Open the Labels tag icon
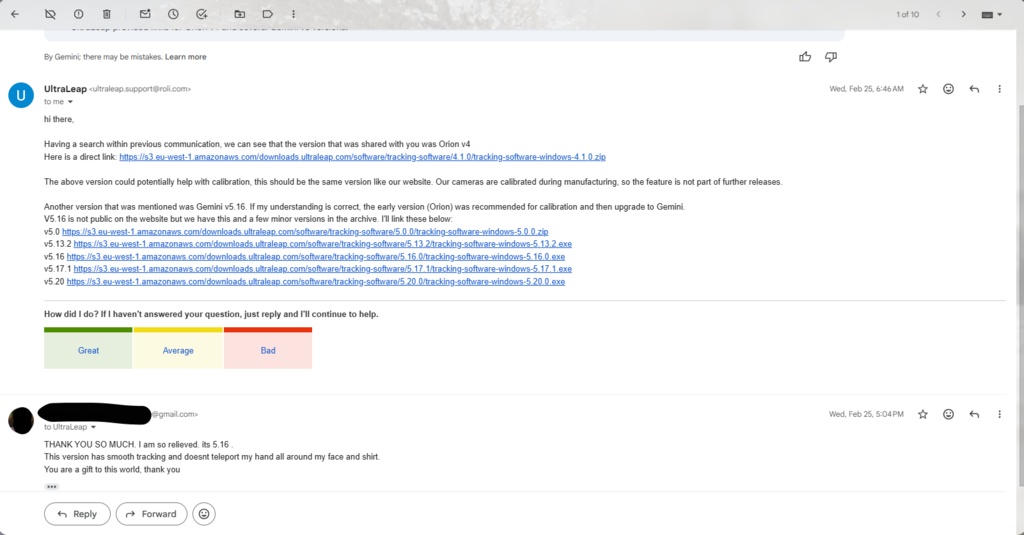The height and width of the screenshot is (535, 1024). coord(268,14)
